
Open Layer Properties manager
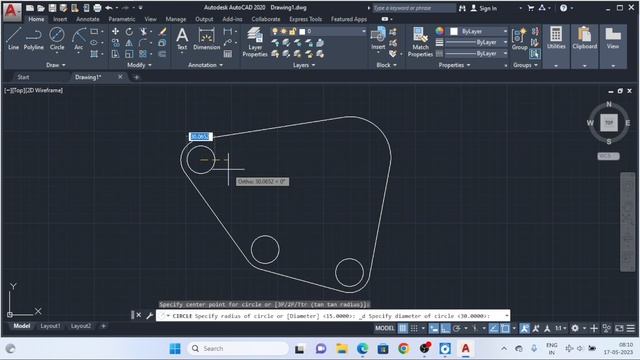click(255, 42)
